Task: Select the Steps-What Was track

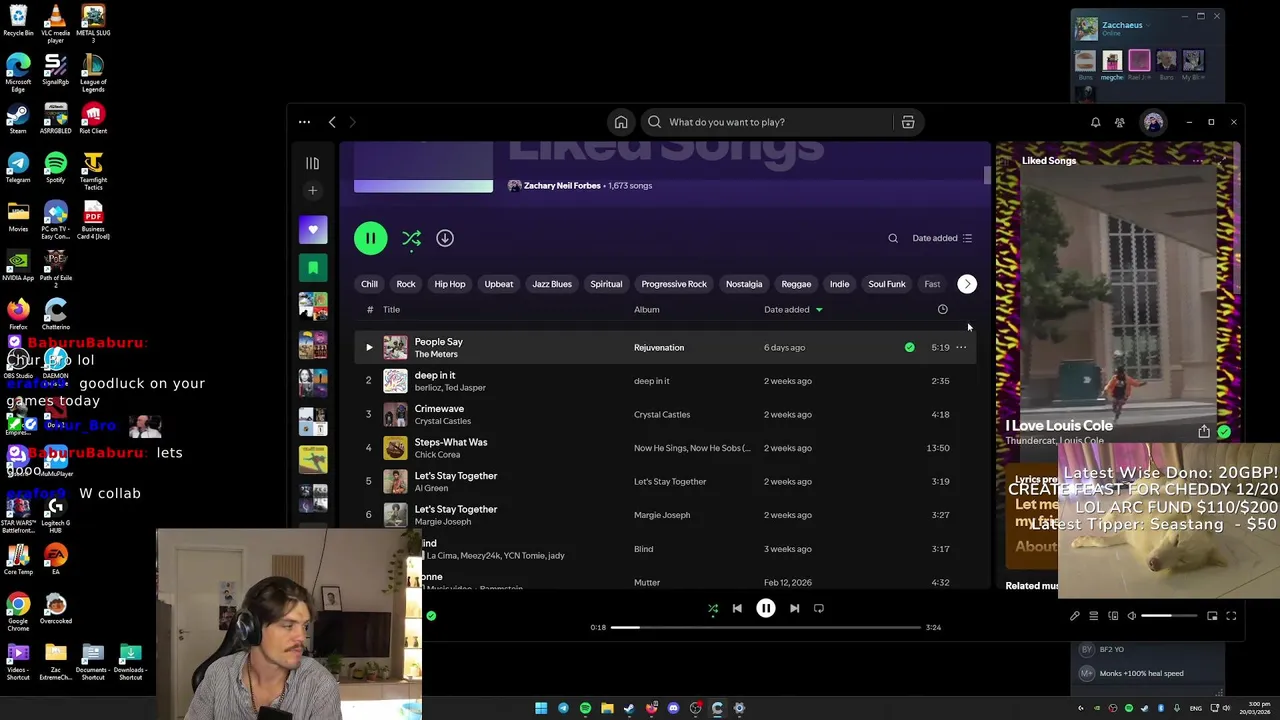Action: [451, 442]
